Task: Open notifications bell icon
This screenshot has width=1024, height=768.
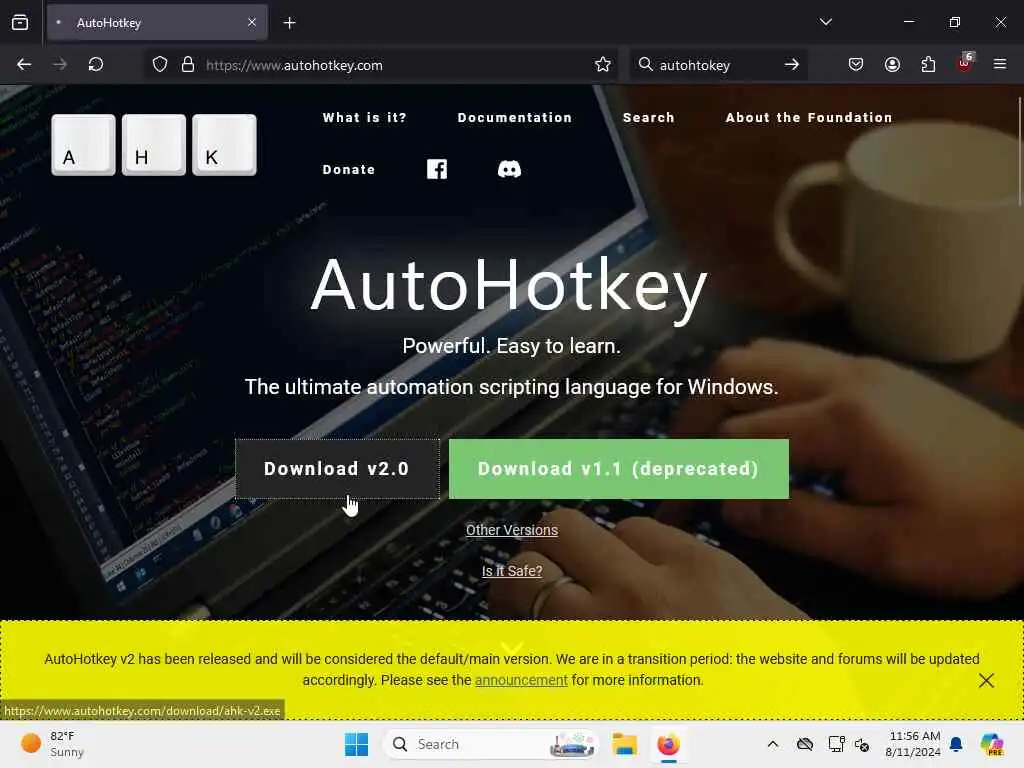Action: (x=956, y=744)
